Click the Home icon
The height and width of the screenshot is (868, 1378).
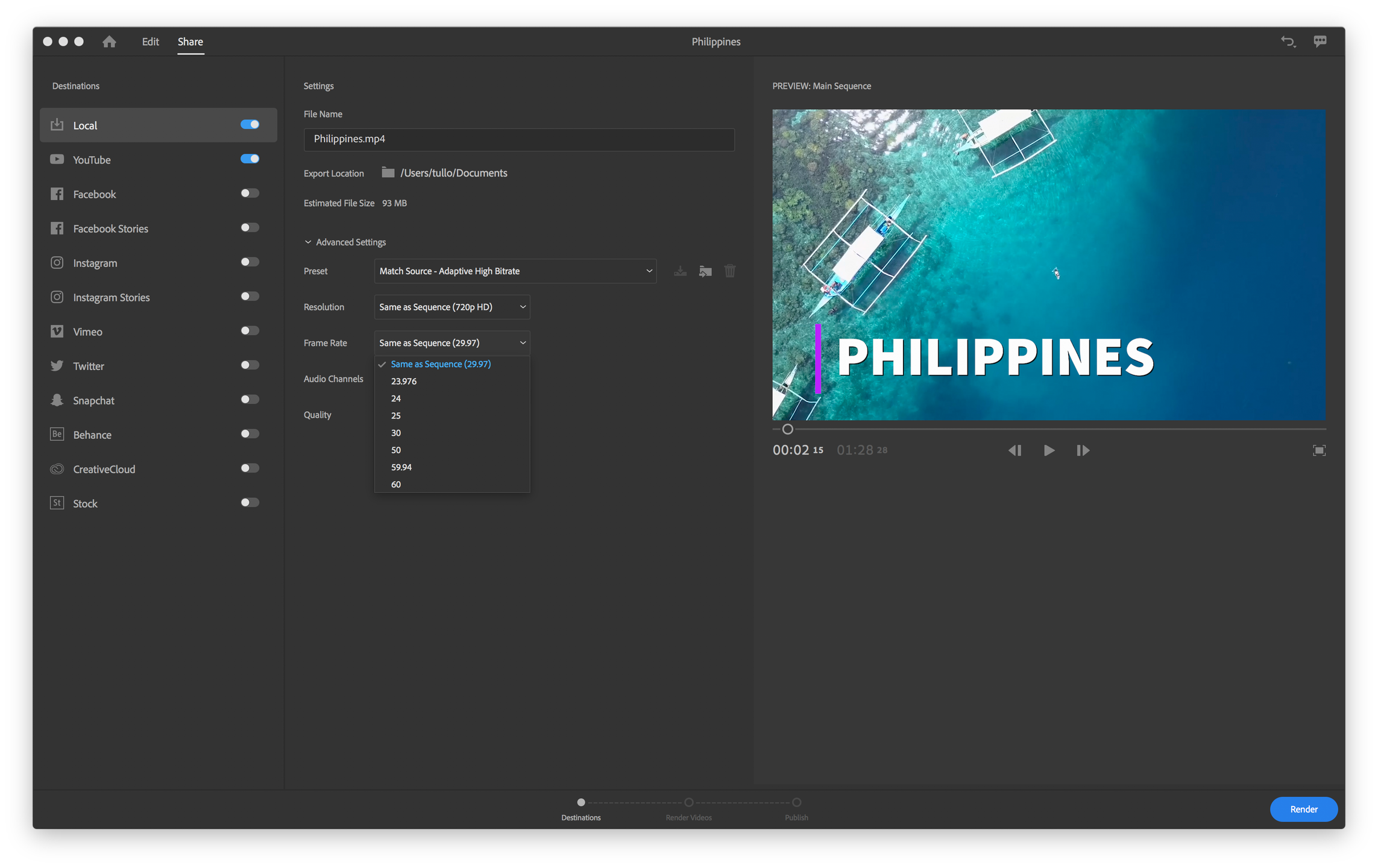tap(109, 42)
